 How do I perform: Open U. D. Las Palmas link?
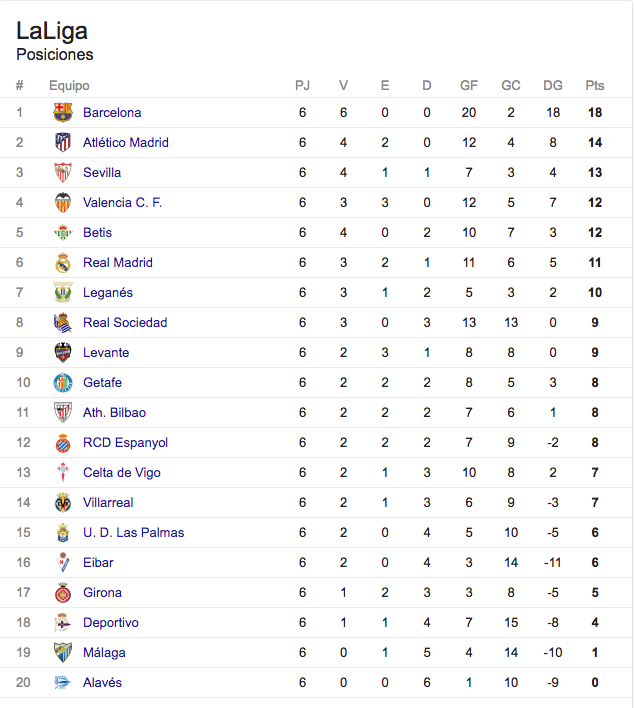tap(134, 533)
